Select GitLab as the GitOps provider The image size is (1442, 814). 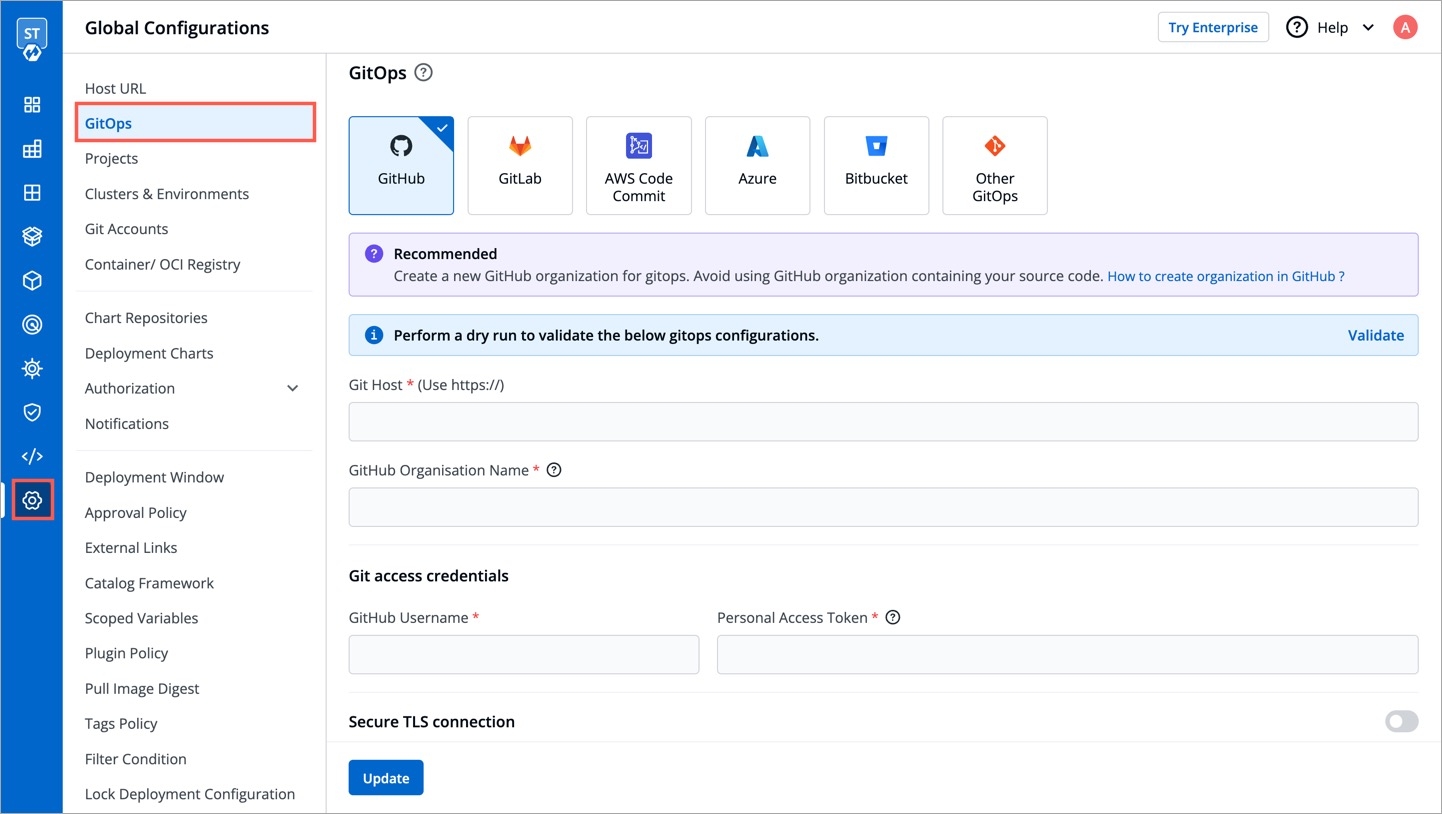point(520,165)
